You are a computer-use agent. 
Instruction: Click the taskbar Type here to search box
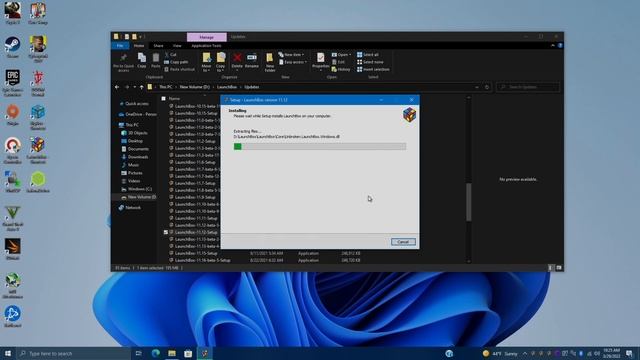pos(73,353)
